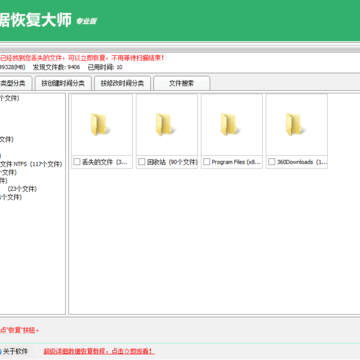The image size is (360, 360).
Task: Tick the 丢失的文件 checkbox
Action: [x=77, y=162]
